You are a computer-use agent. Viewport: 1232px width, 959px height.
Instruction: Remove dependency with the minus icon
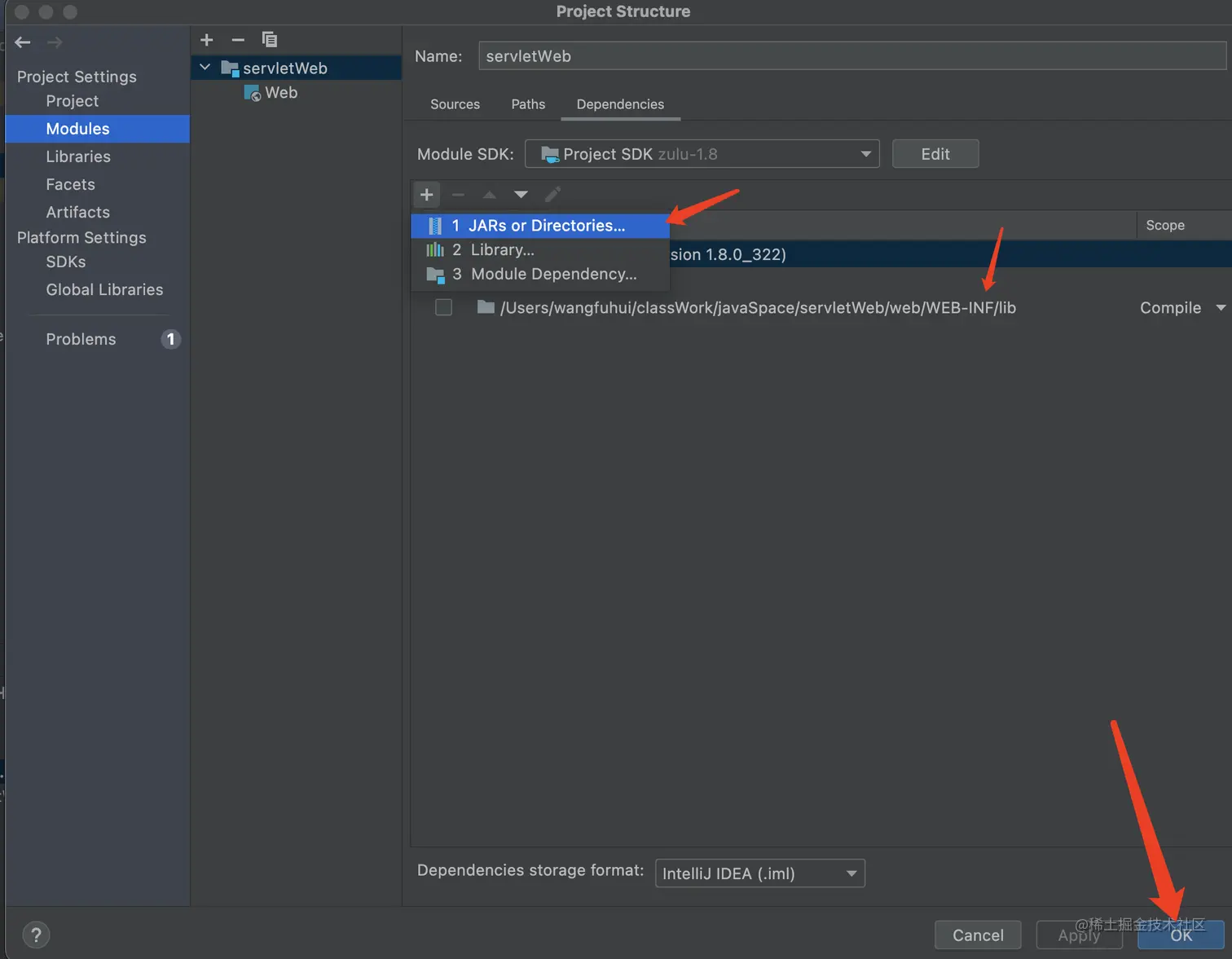click(458, 195)
